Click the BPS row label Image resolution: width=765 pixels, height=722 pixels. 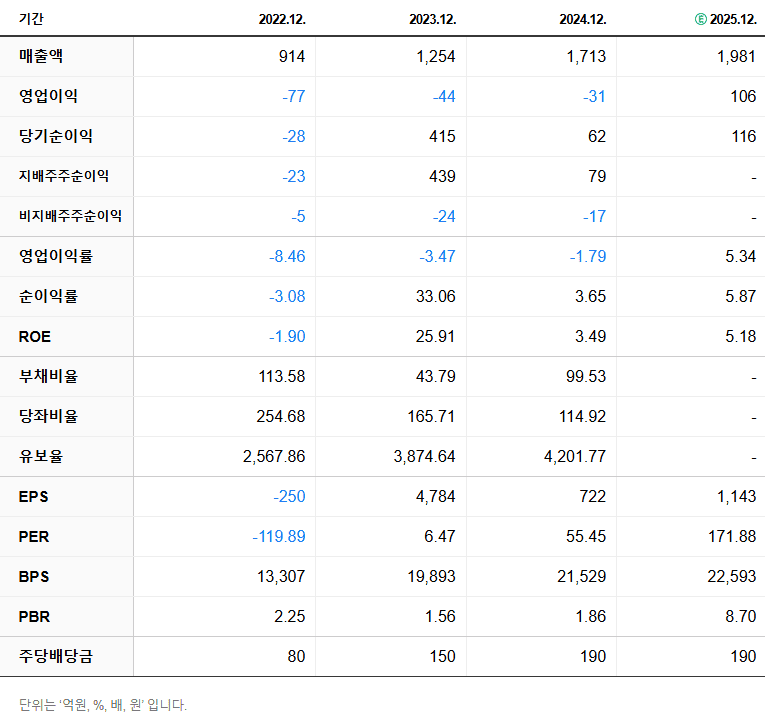34,577
